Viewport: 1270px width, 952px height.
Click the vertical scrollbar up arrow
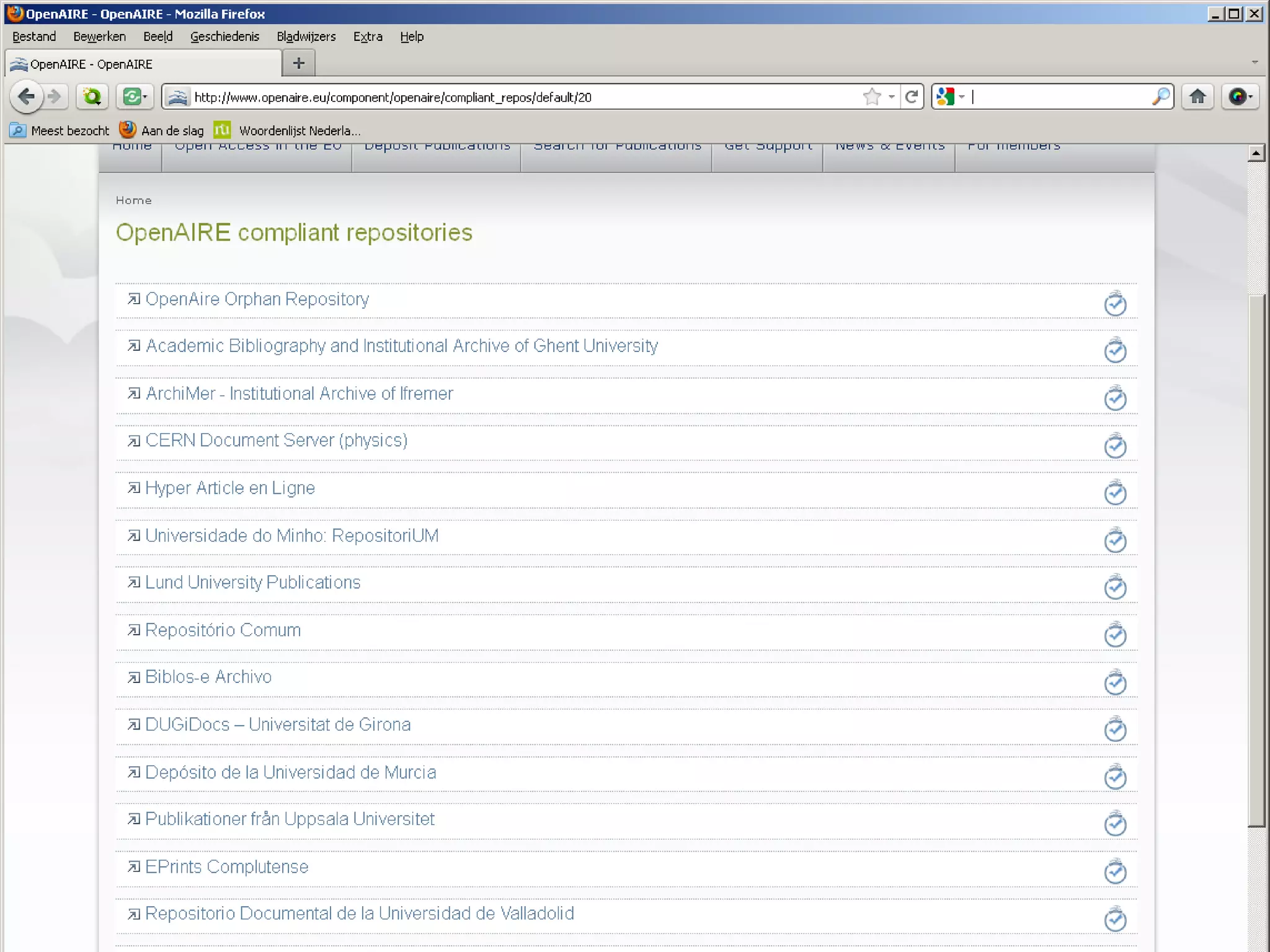pyautogui.click(x=1256, y=152)
